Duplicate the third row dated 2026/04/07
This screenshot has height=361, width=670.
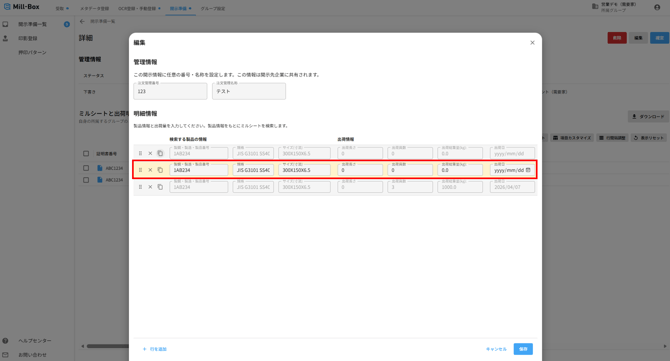pos(160,187)
